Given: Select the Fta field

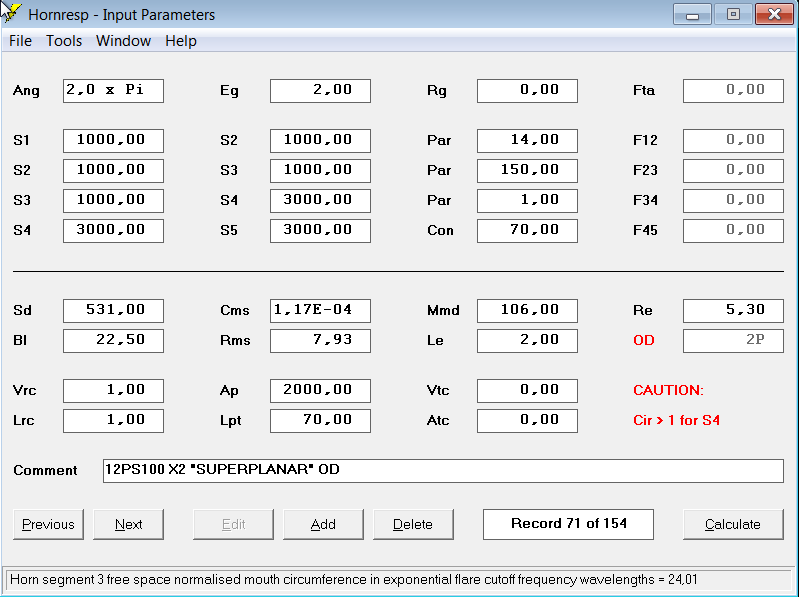Looking at the screenshot, I should point(733,91).
